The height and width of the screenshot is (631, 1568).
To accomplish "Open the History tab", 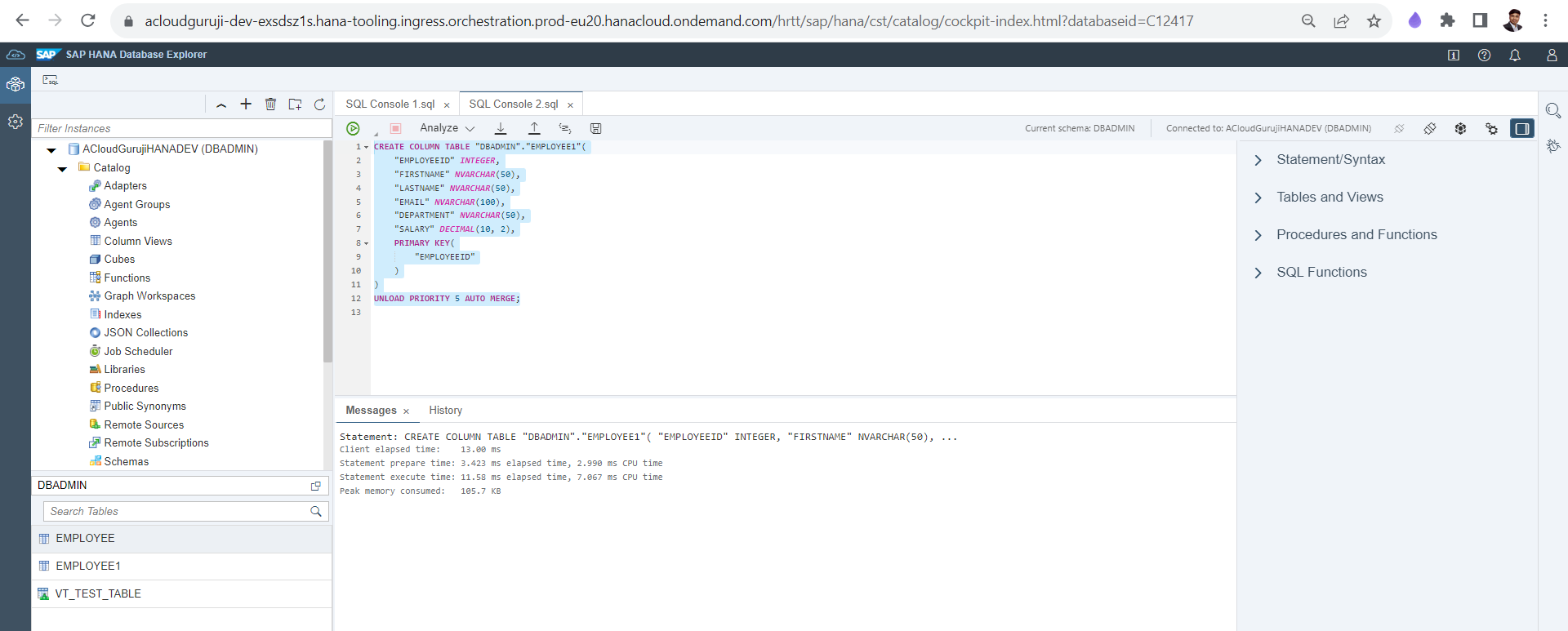I will (445, 411).
